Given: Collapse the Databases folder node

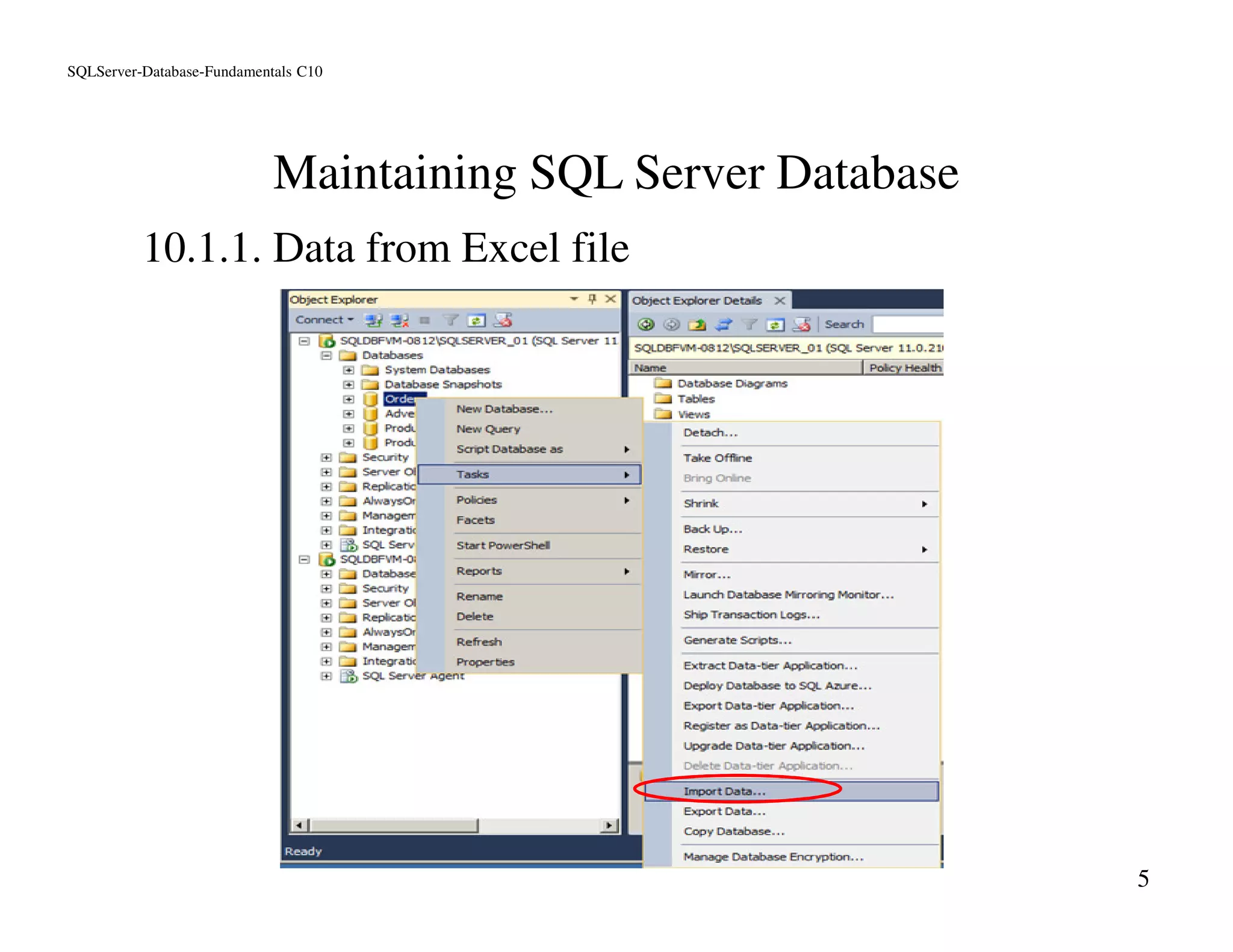Looking at the screenshot, I should (326, 356).
